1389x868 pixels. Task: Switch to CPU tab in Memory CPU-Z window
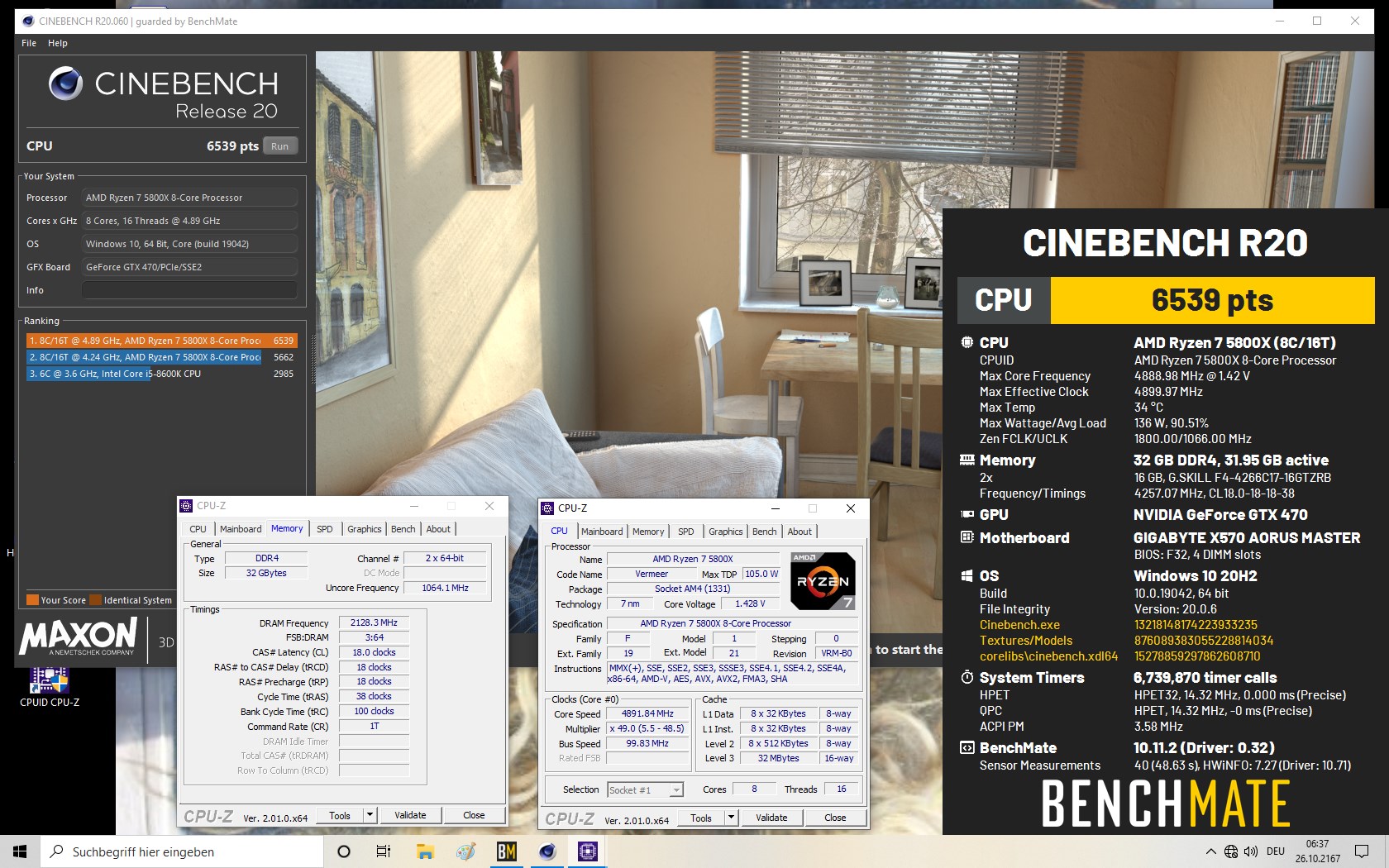[x=198, y=529]
